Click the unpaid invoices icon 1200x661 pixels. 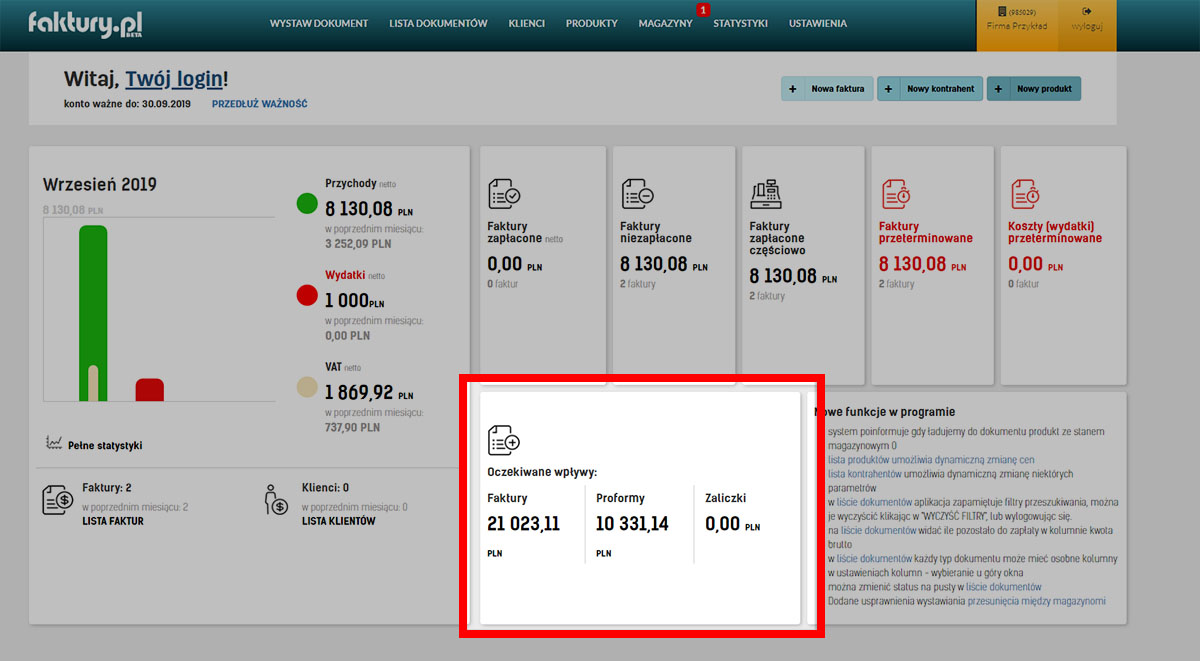(637, 194)
